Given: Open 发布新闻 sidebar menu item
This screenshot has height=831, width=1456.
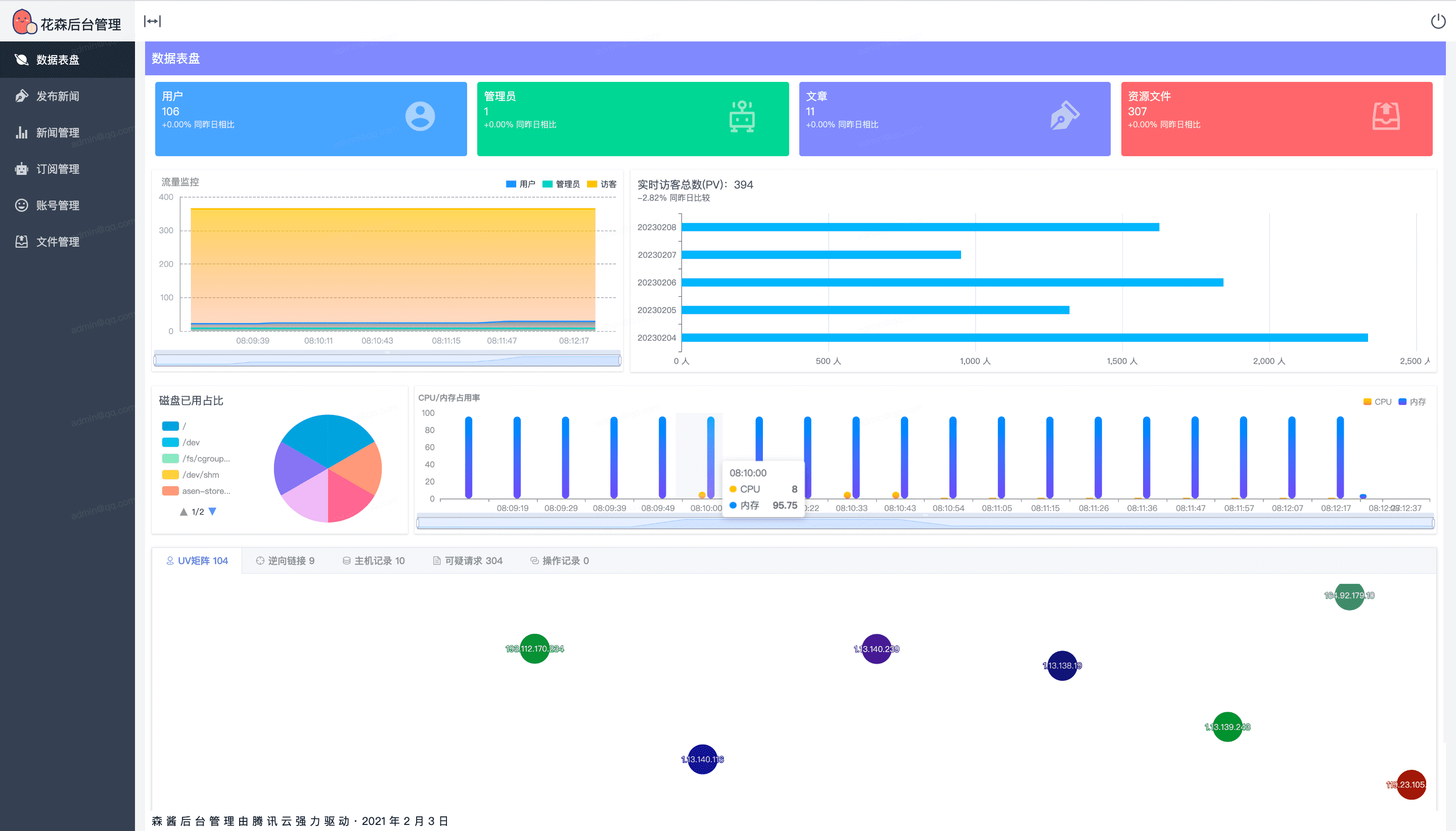Looking at the screenshot, I should point(67,96).
